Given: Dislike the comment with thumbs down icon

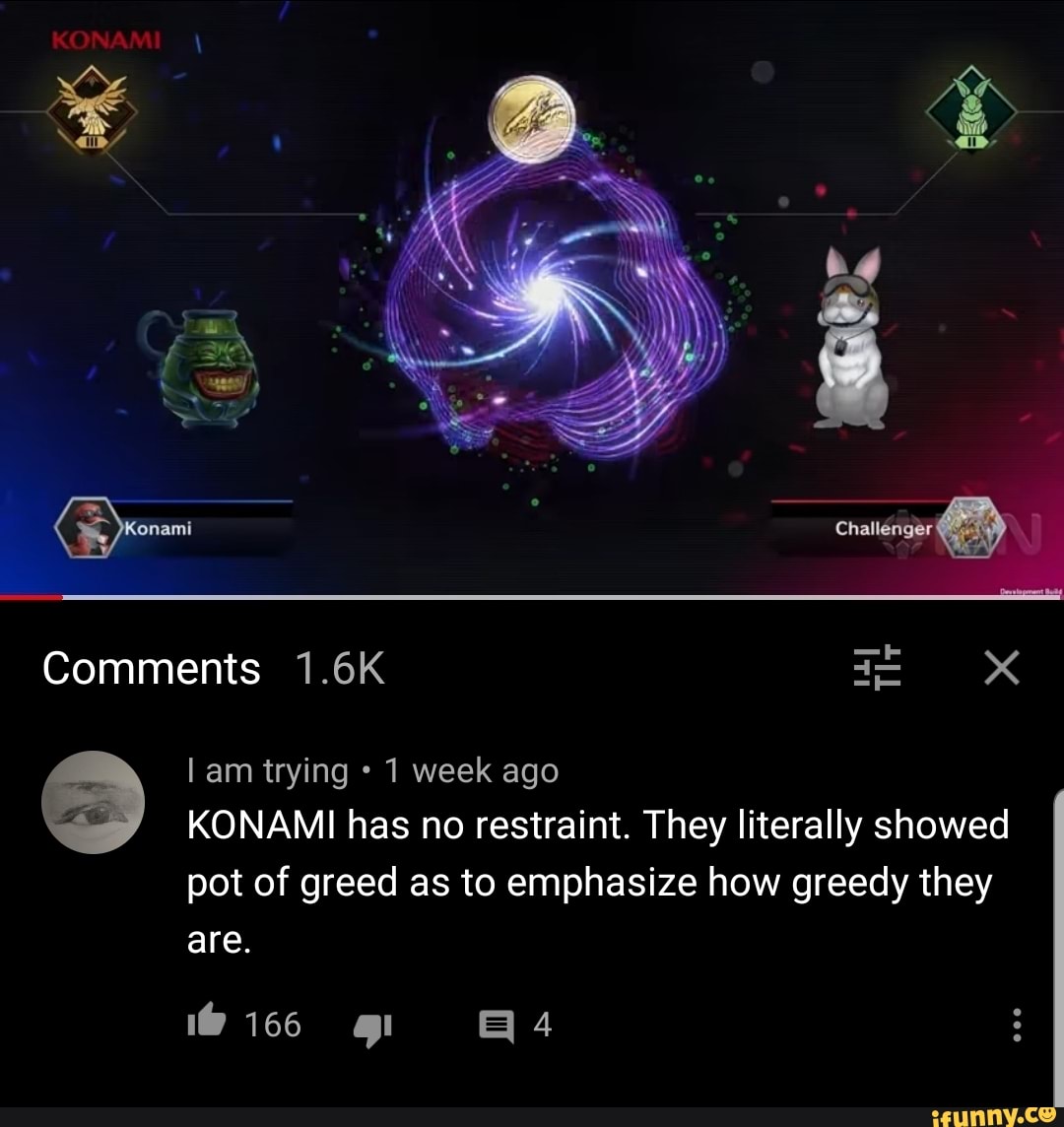Looking at the screenshot, I should tap(372, 1028).
